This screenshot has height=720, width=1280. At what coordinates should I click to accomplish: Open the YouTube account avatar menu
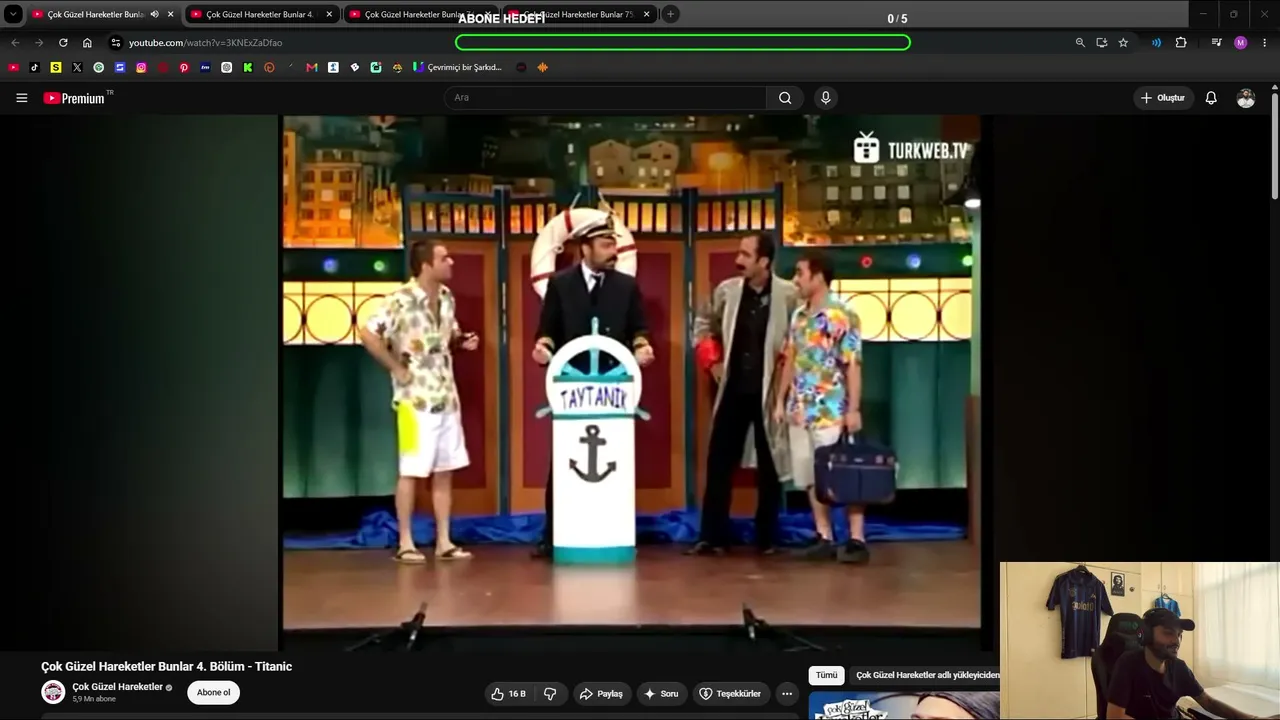tap(1245, 98)
